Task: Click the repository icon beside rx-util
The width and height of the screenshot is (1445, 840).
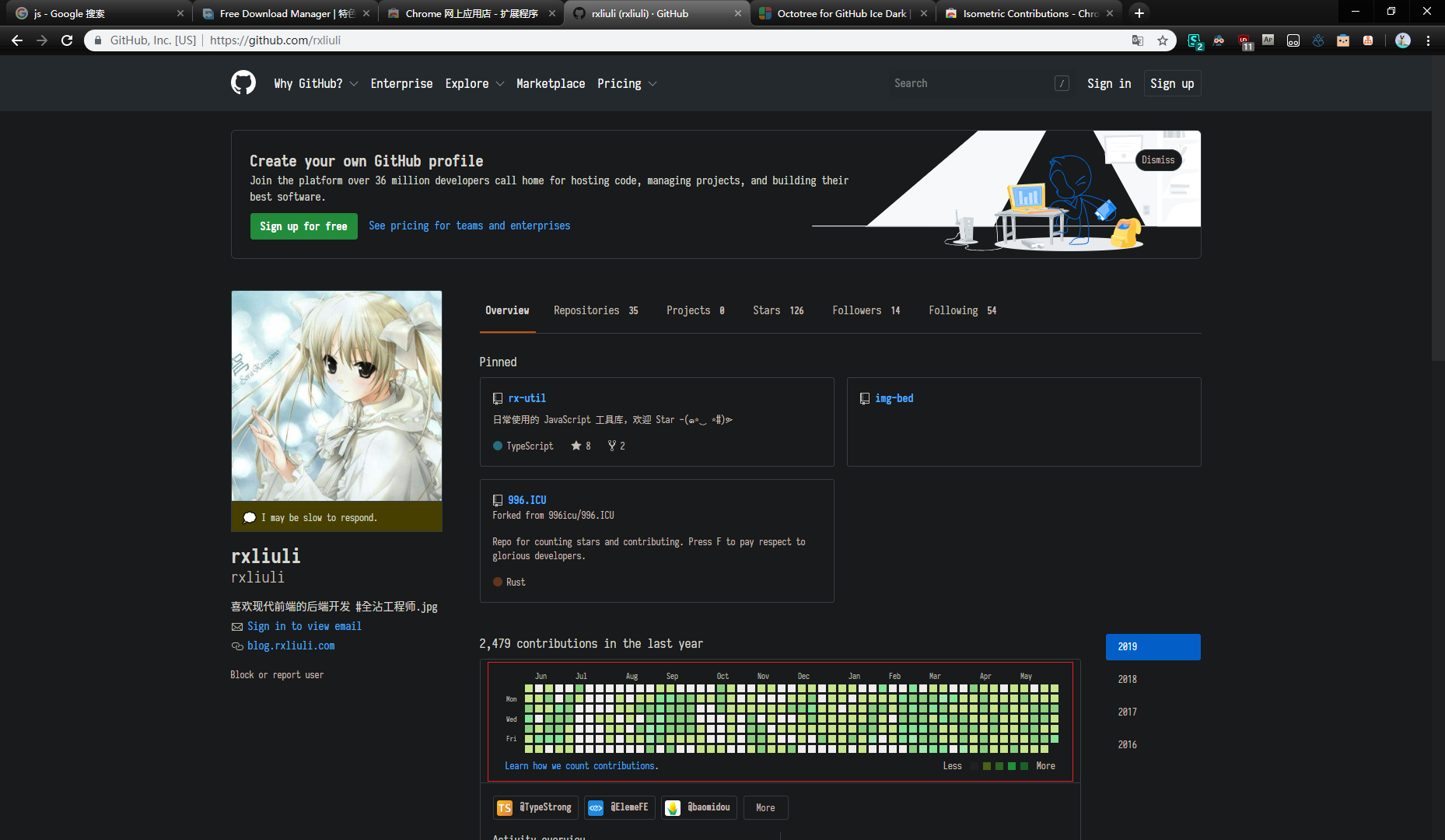Action: pyautogui.click(x=498, y=398)
